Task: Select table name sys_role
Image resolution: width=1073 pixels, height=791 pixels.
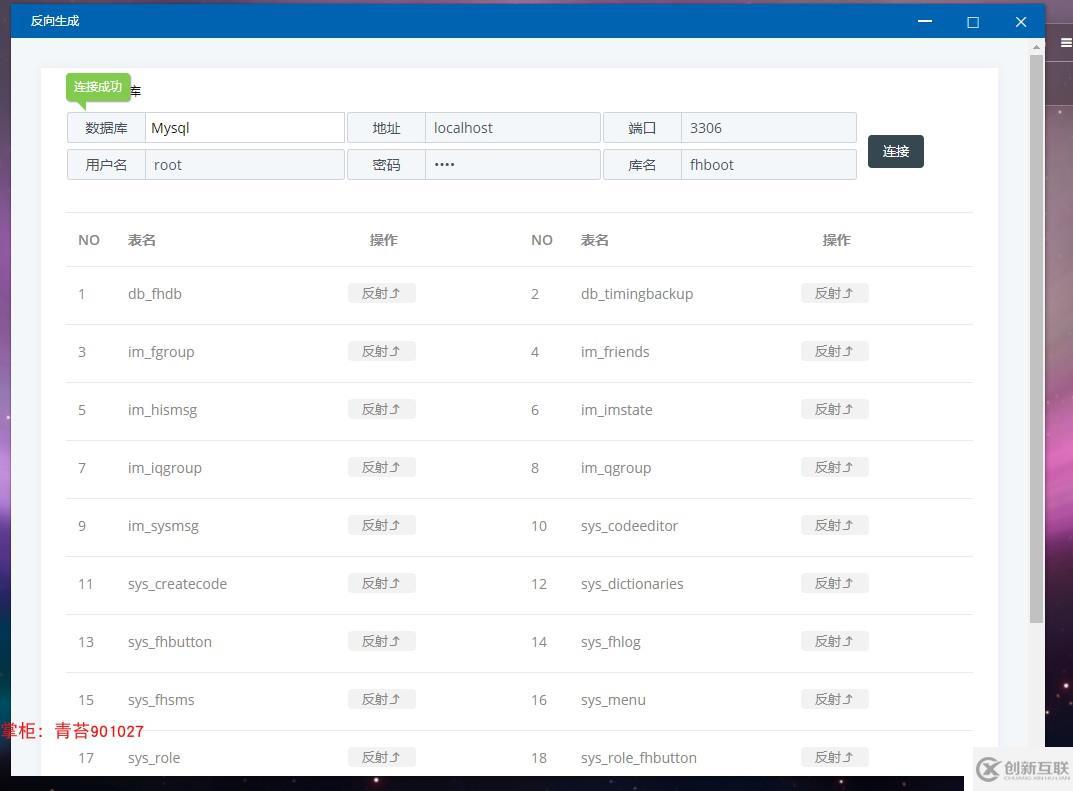Action: (154, 759)
